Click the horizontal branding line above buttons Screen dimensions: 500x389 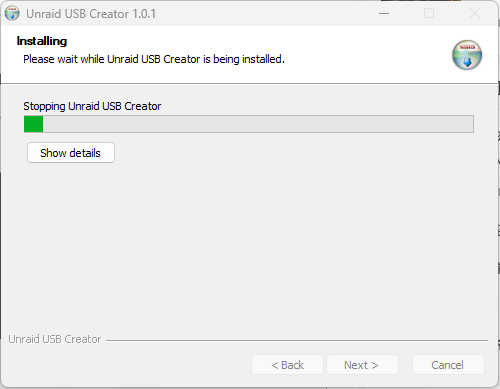pyautogui.click(x=297, y=340)
